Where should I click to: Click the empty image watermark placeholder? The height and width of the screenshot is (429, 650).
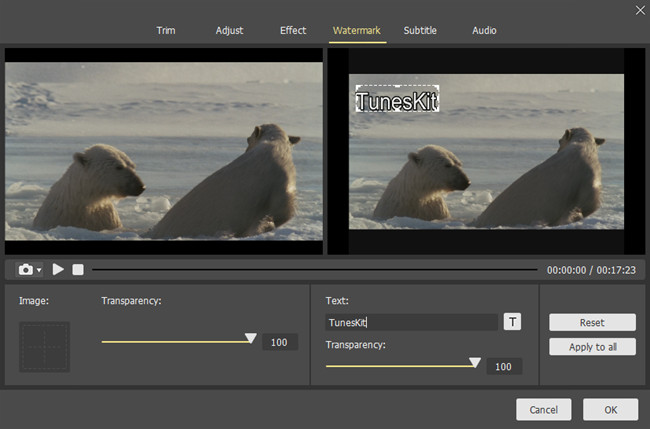tap(44, 347)
